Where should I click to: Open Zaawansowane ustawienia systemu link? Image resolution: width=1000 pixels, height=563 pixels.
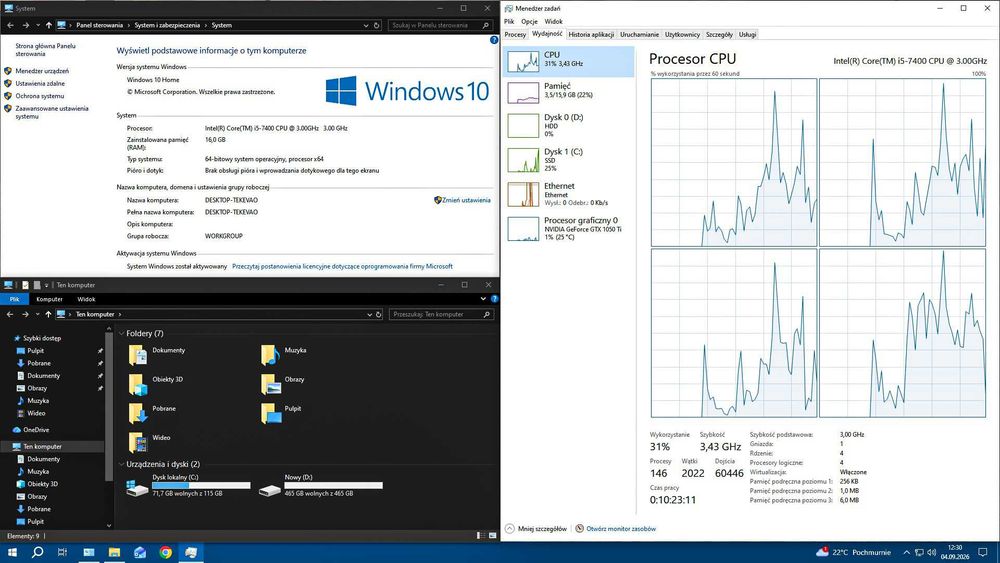pyautogui.click(x=52, y=112)
